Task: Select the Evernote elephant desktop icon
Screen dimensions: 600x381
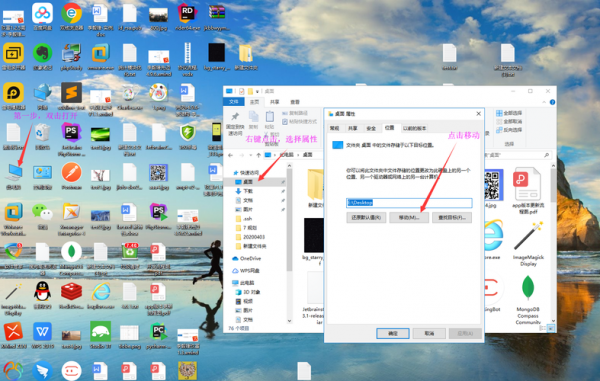Action: (x=42, y=57)
